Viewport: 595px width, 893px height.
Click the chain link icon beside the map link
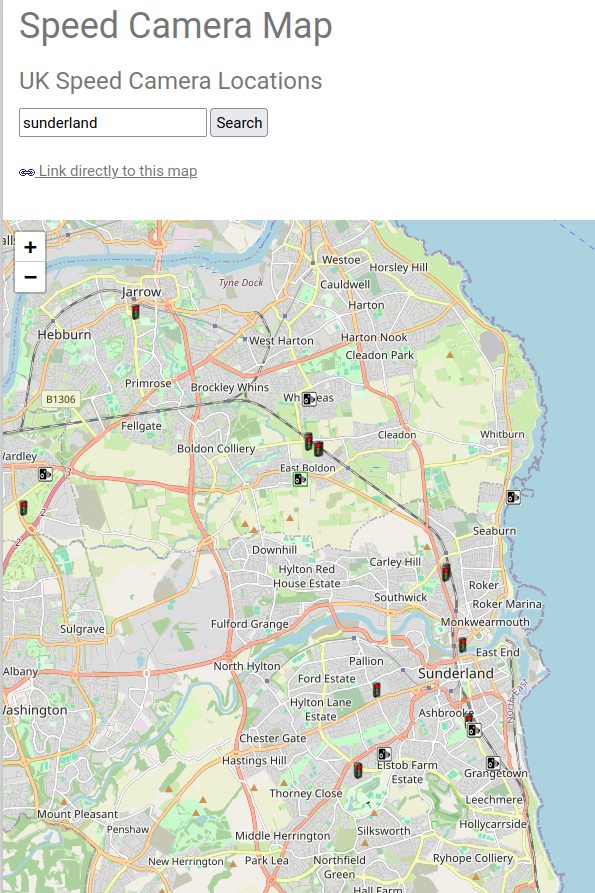[27, 172]
